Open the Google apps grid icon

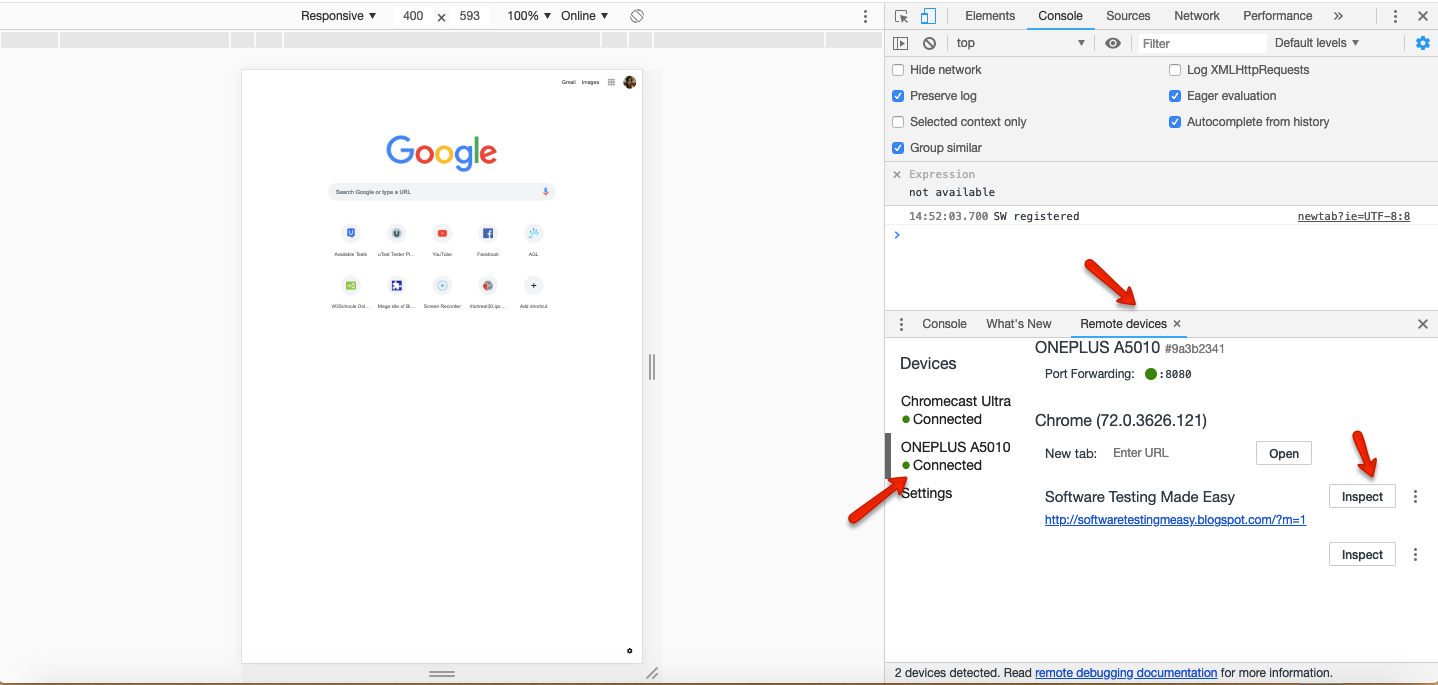610,82
